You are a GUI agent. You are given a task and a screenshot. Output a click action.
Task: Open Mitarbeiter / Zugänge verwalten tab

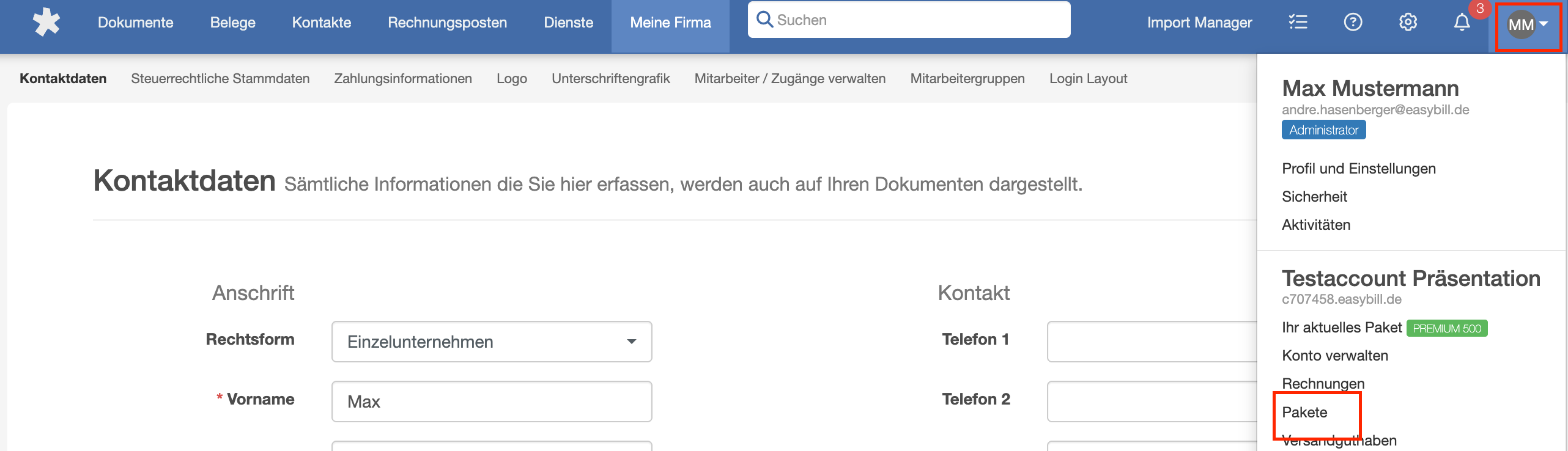pyautogui.click(x=790, y=78)
